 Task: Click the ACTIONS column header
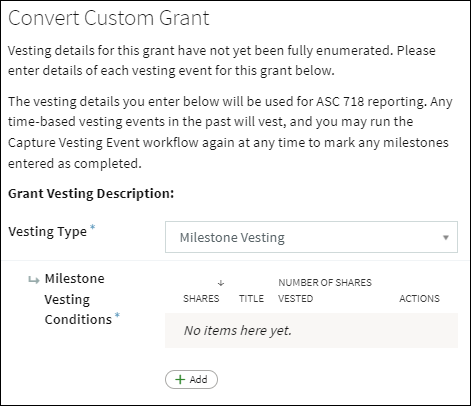(419, 298)
